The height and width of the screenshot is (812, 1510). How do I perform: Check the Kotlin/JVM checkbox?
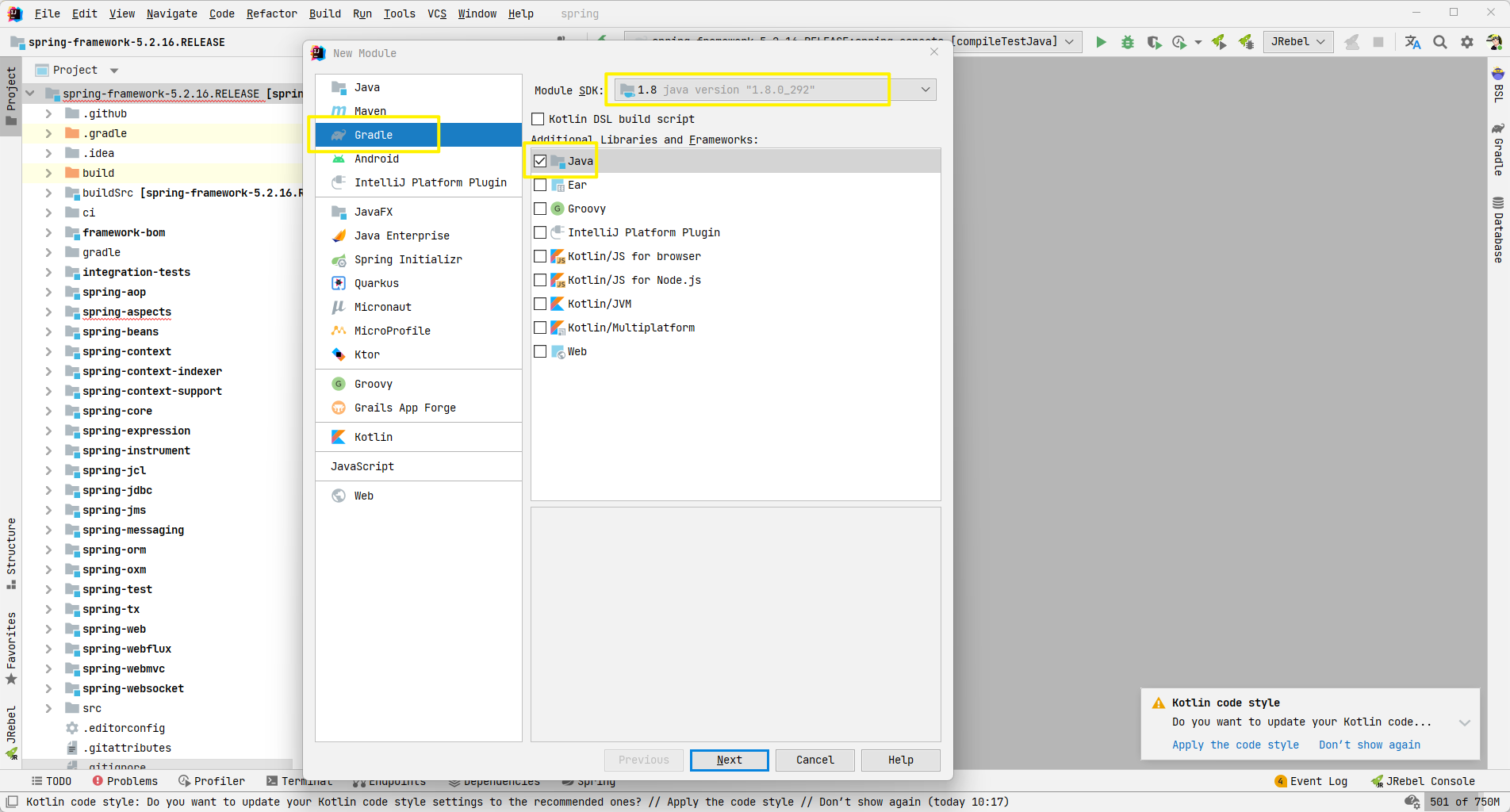540,304
